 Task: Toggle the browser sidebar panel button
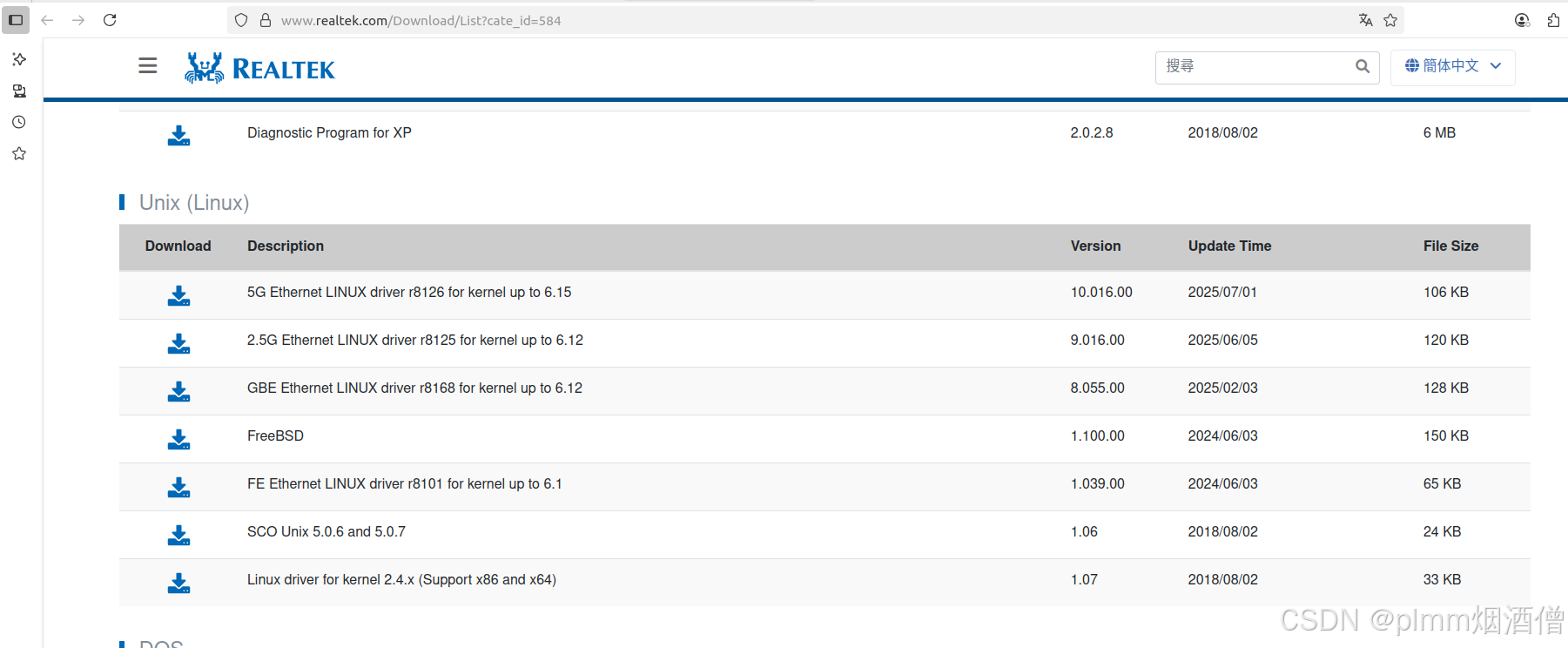coord(16,20)
